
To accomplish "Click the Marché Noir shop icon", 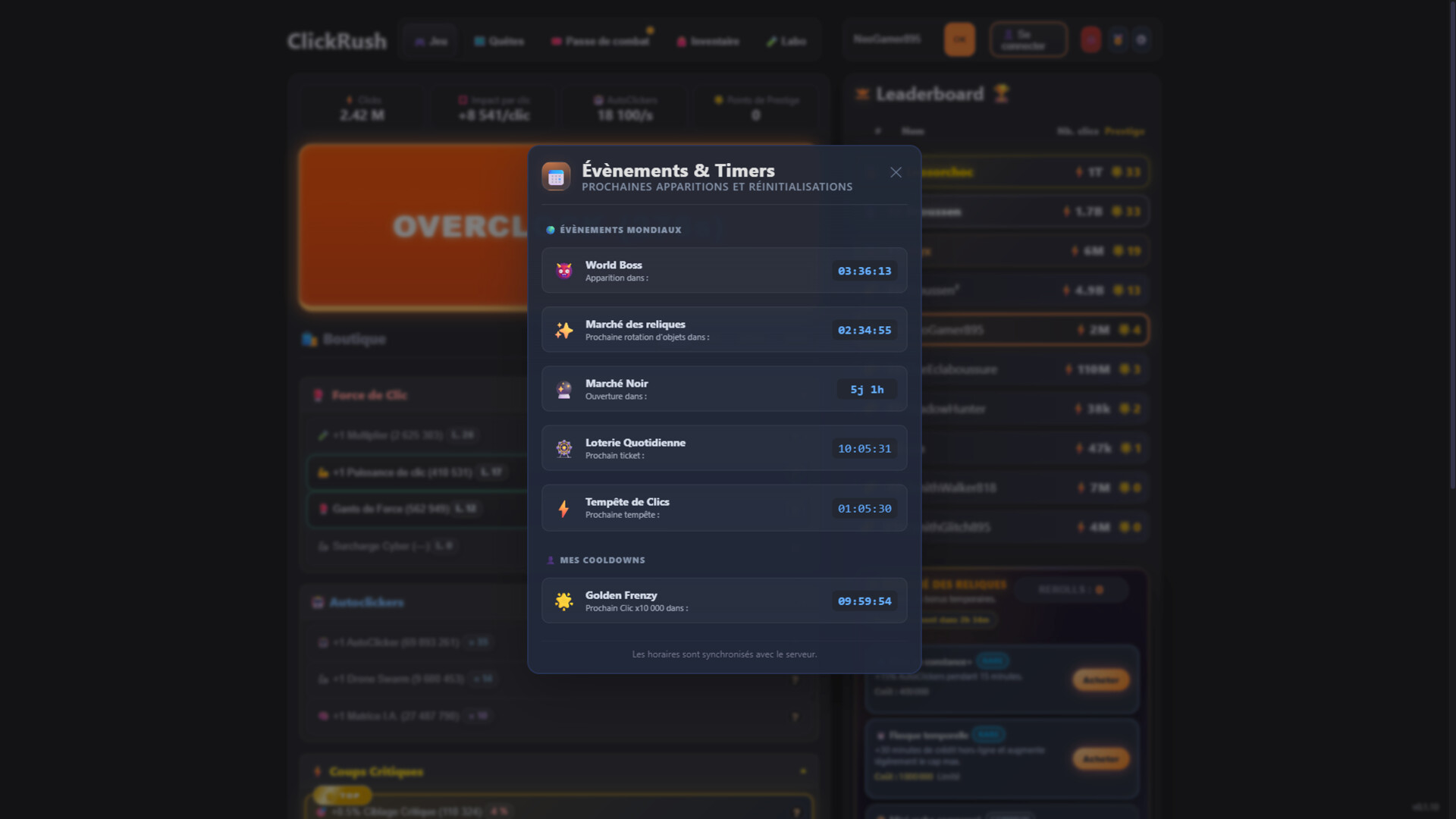I will (x=563, y=389).
